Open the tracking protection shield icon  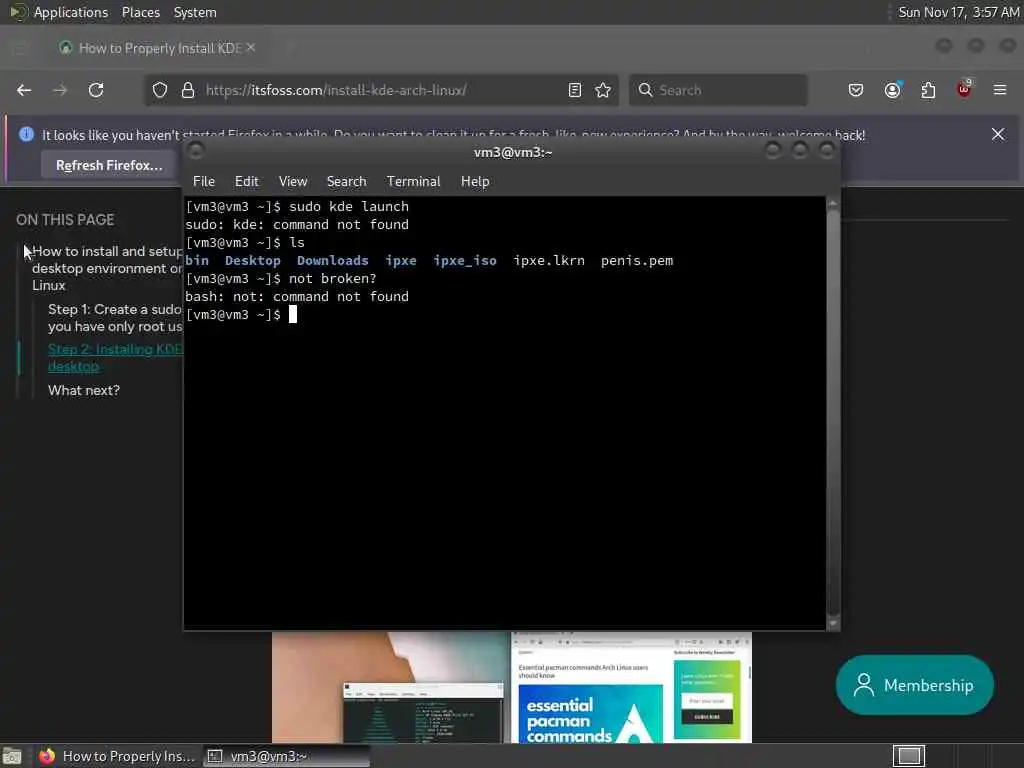160,90
